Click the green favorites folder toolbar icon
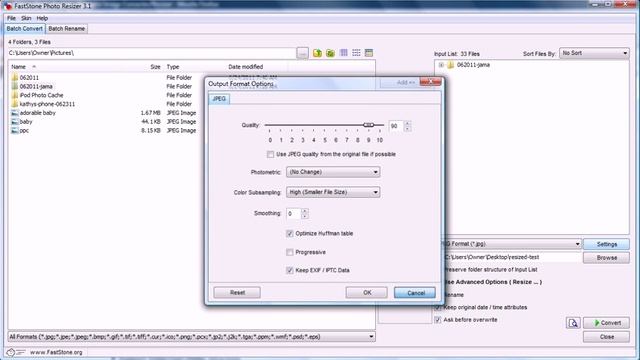 coord(330,53)
